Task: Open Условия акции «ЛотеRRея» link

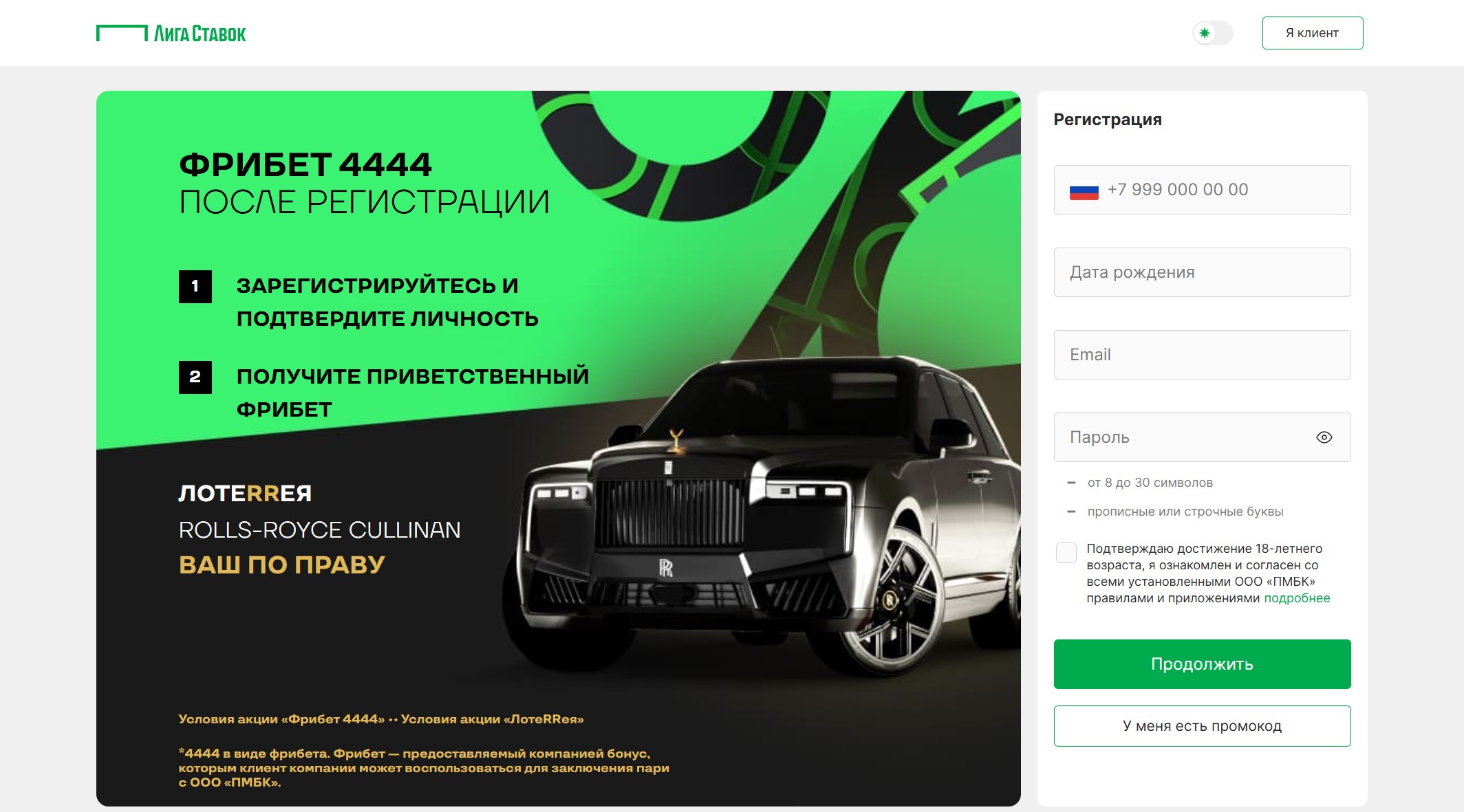Action: click(492, 719)
